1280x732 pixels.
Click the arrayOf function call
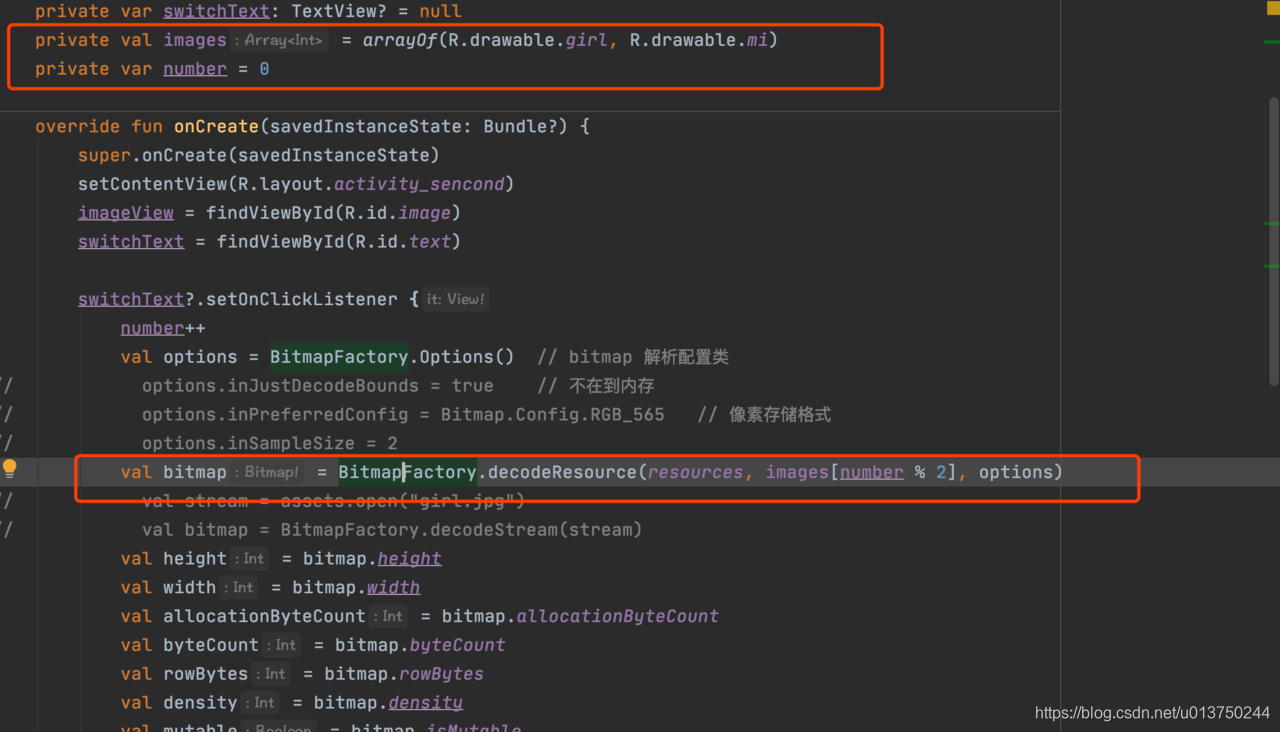[x=400, y=40]
